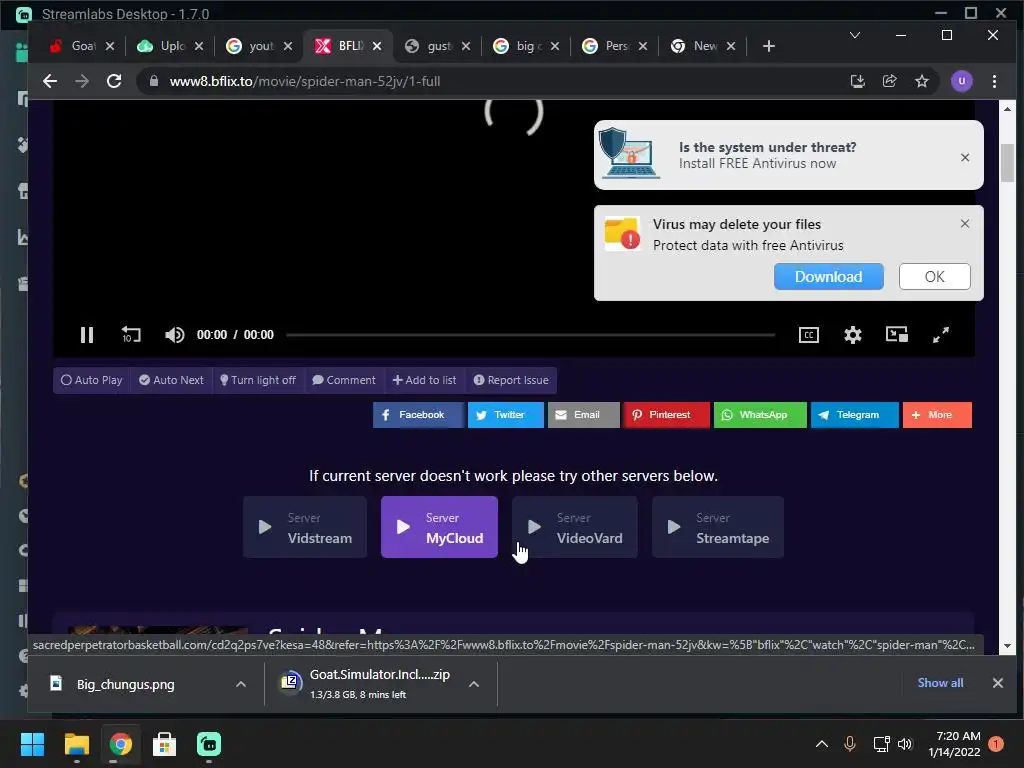Switch to Server Streamtape
Viewport: 1024px width, 768px height.
click(718, 527)
